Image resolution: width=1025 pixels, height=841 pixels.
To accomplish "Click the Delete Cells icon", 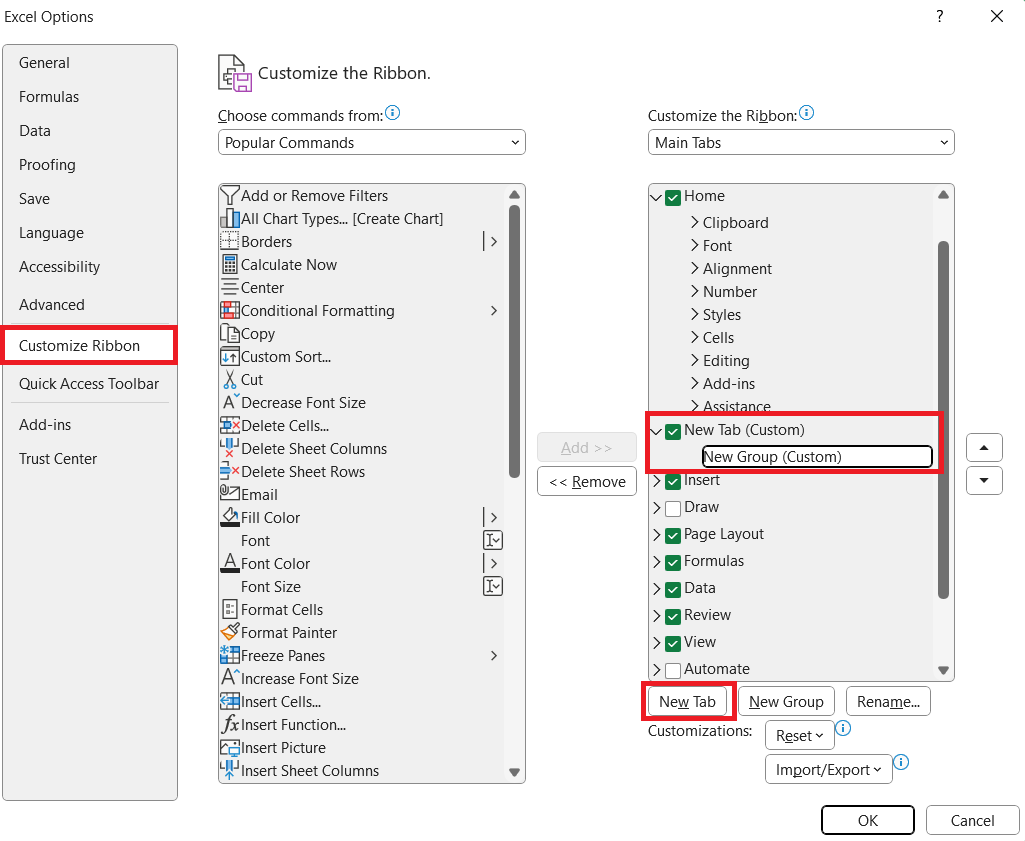I will [229, 425].
